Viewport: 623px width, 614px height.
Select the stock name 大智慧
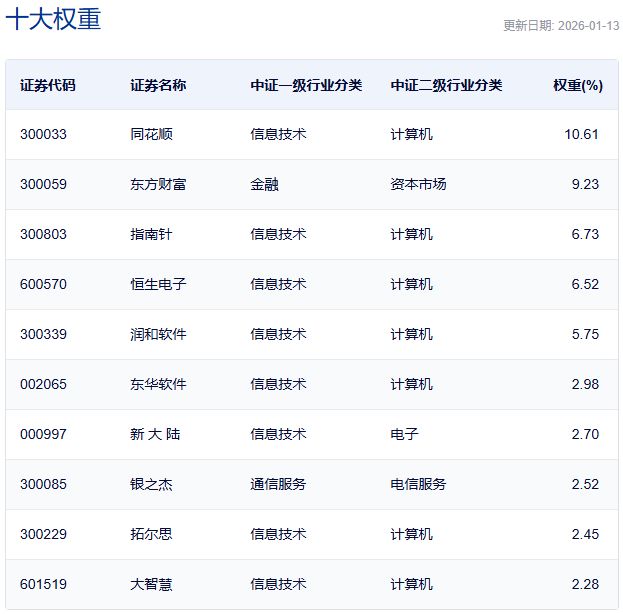151,585
